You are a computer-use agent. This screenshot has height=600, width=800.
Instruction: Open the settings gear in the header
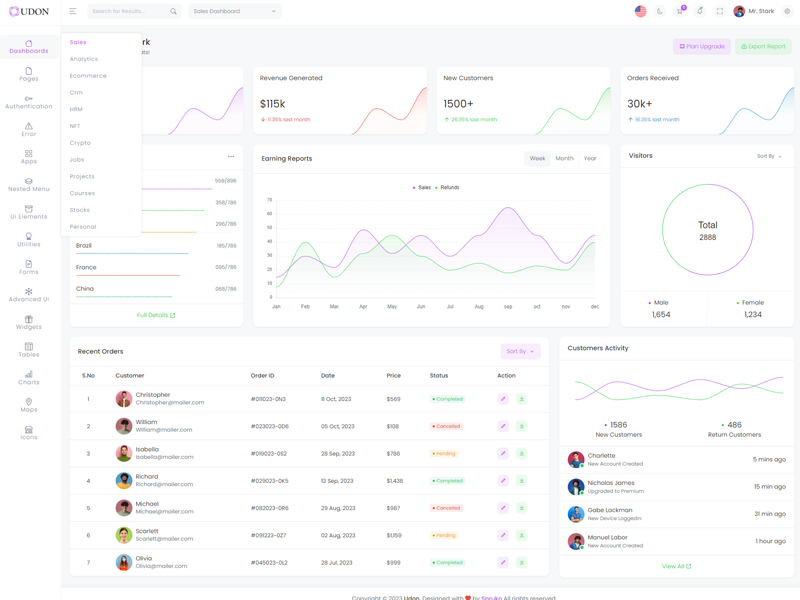pyautogui.click(x=787, y=11)
